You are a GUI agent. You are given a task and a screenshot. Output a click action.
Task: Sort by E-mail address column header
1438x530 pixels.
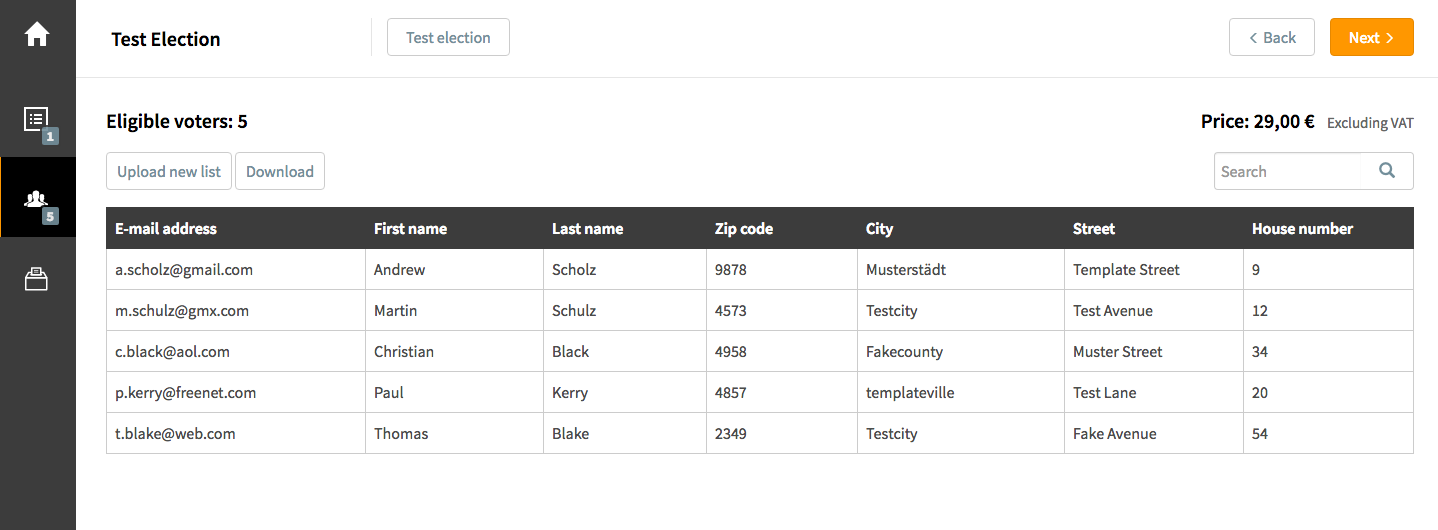click(166, 229)
